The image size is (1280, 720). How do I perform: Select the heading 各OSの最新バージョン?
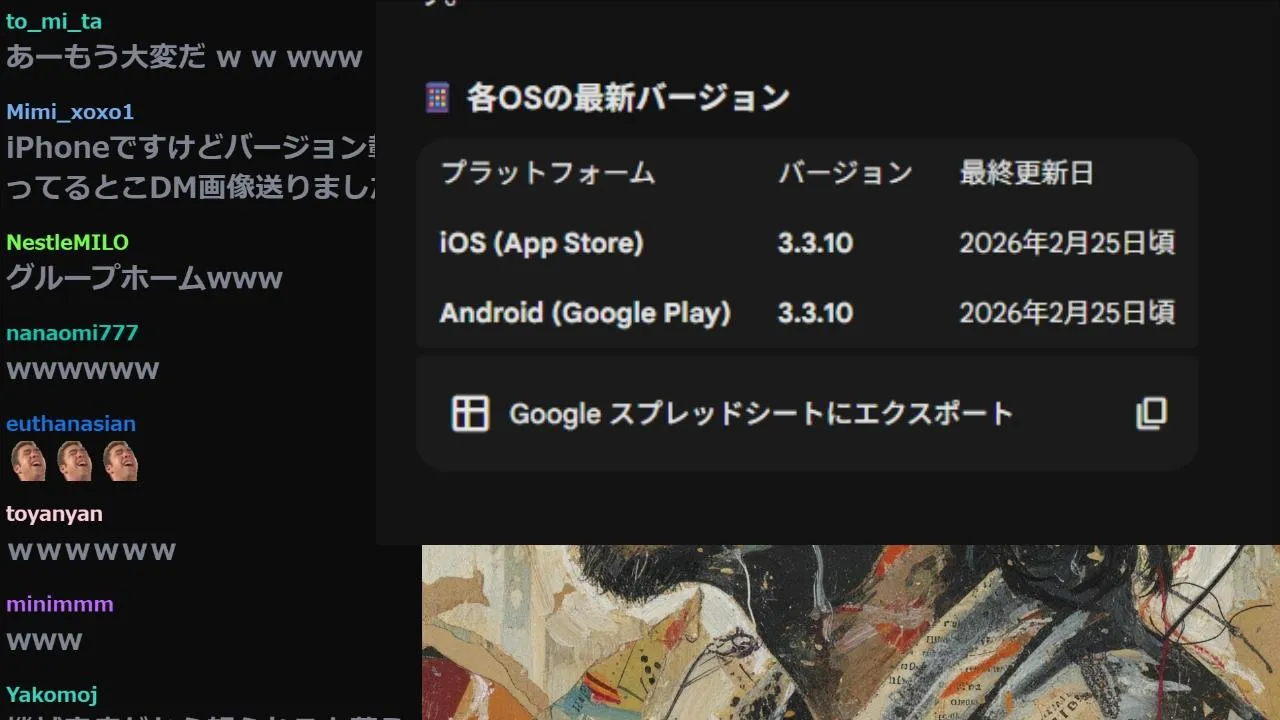tap(628, 98)
